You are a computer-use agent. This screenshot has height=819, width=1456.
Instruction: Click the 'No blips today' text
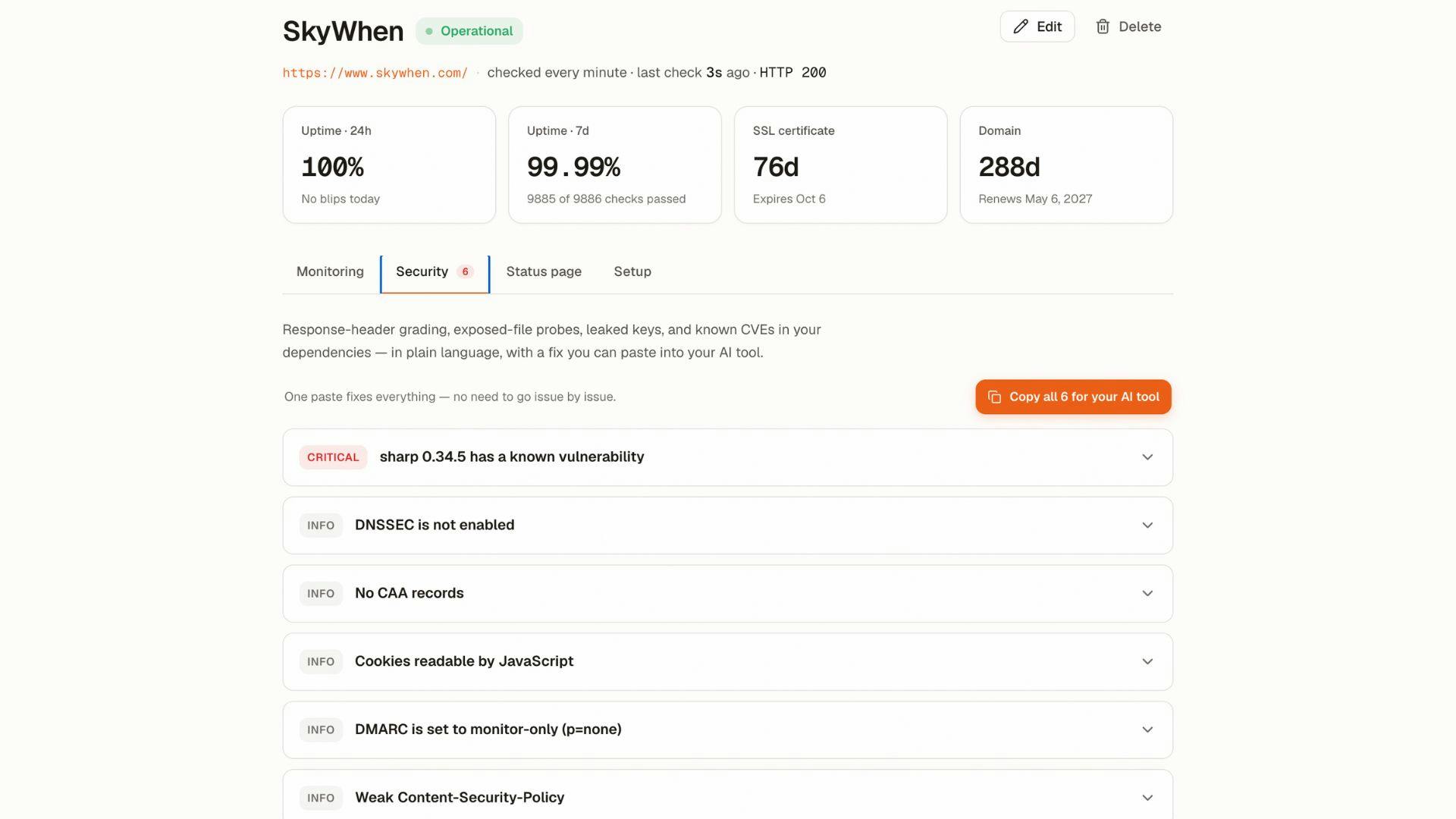[x=340, y=199]
